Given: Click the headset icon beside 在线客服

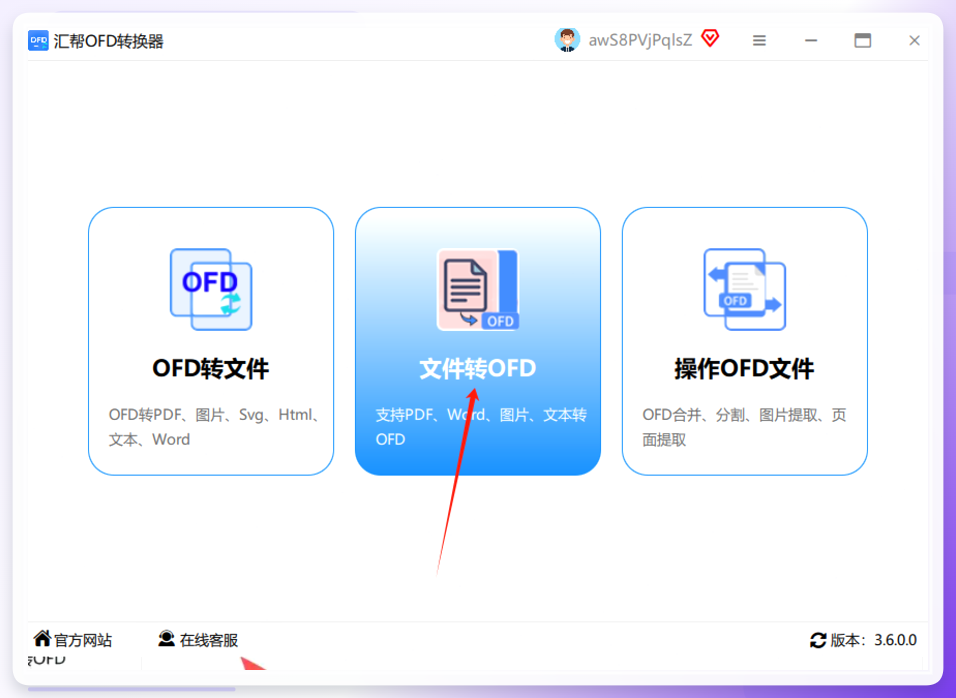Looking at the screenshot, I should point(166,639).
